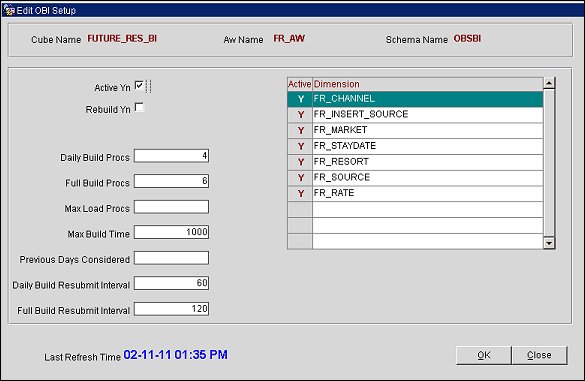This screenshot has height=381, width=585.
Task: Toggle the Active Yn checkbox
Action: 139,86
